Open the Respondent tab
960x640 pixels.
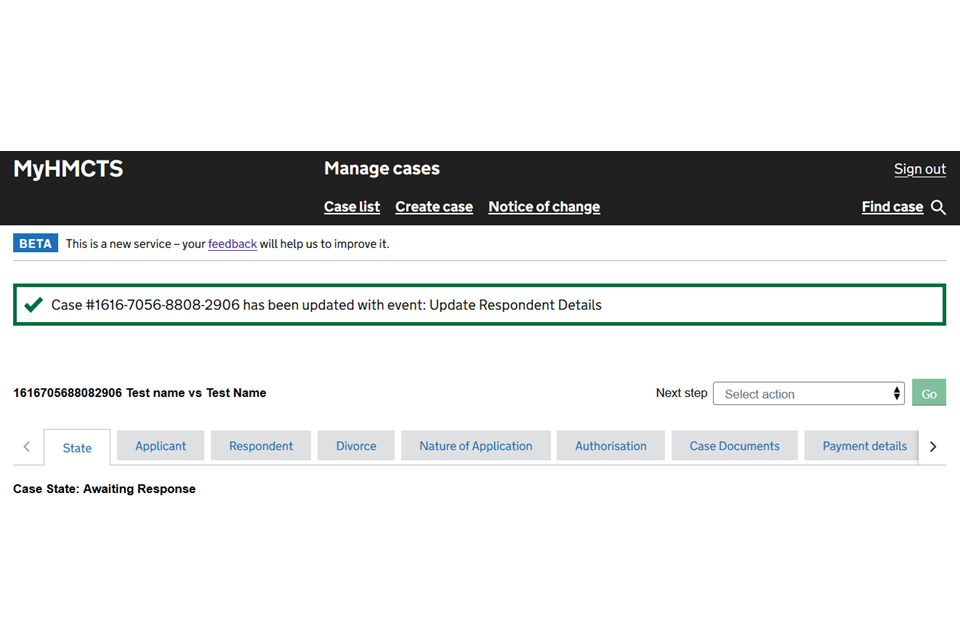[x=261, y=446]
